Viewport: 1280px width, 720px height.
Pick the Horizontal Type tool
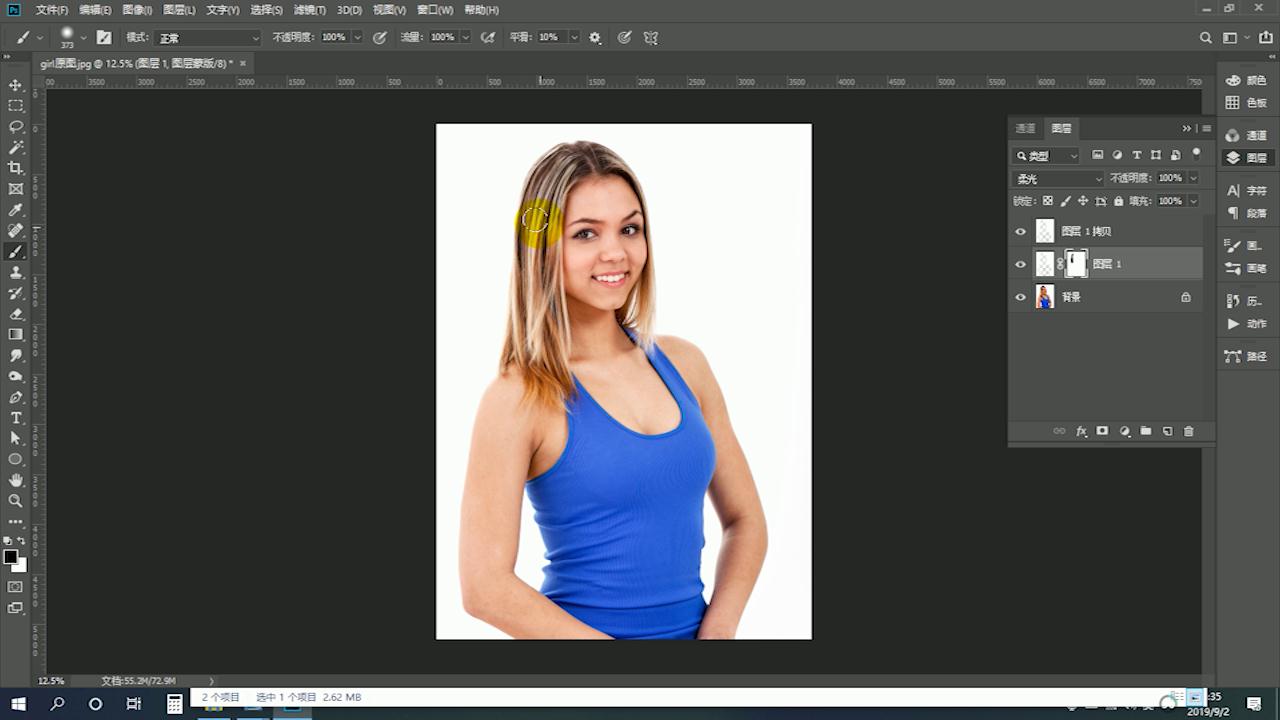(15, 418)
